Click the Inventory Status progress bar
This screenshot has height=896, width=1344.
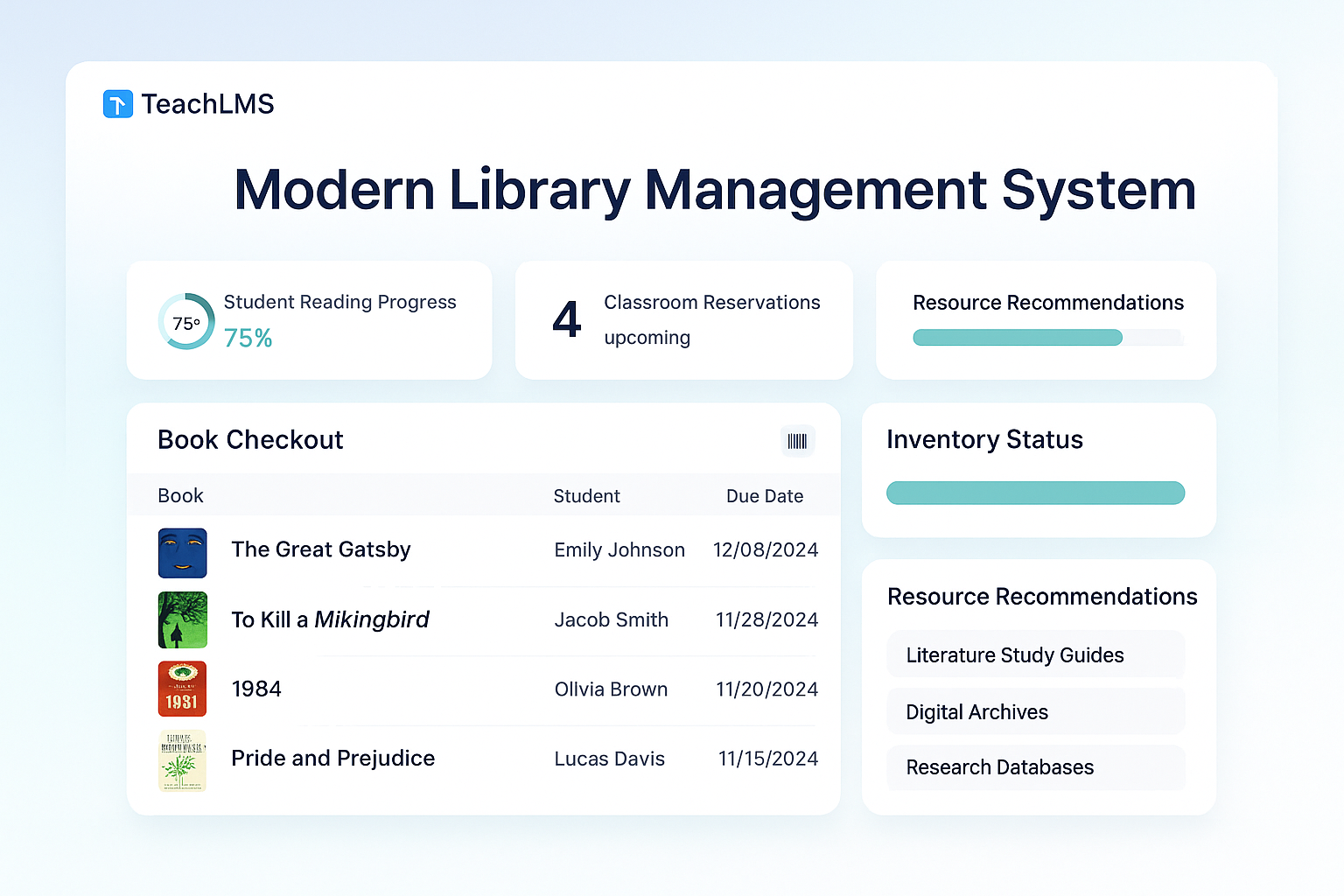click(x=1035, y=493)
